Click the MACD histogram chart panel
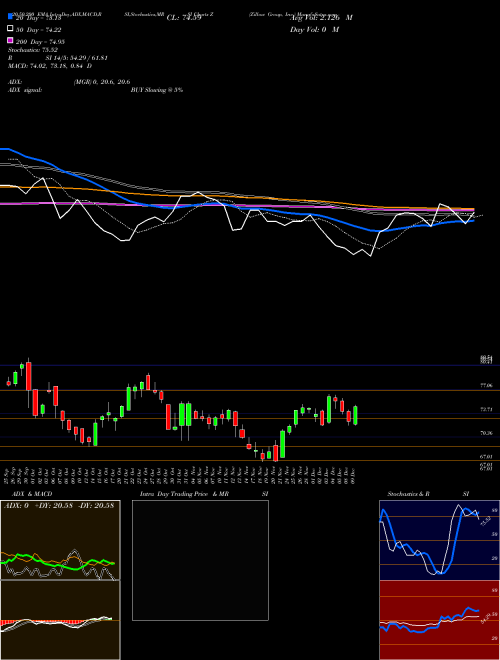Image resolution: width=500 pixels, height=660 pixels. (x=60, y=620)
